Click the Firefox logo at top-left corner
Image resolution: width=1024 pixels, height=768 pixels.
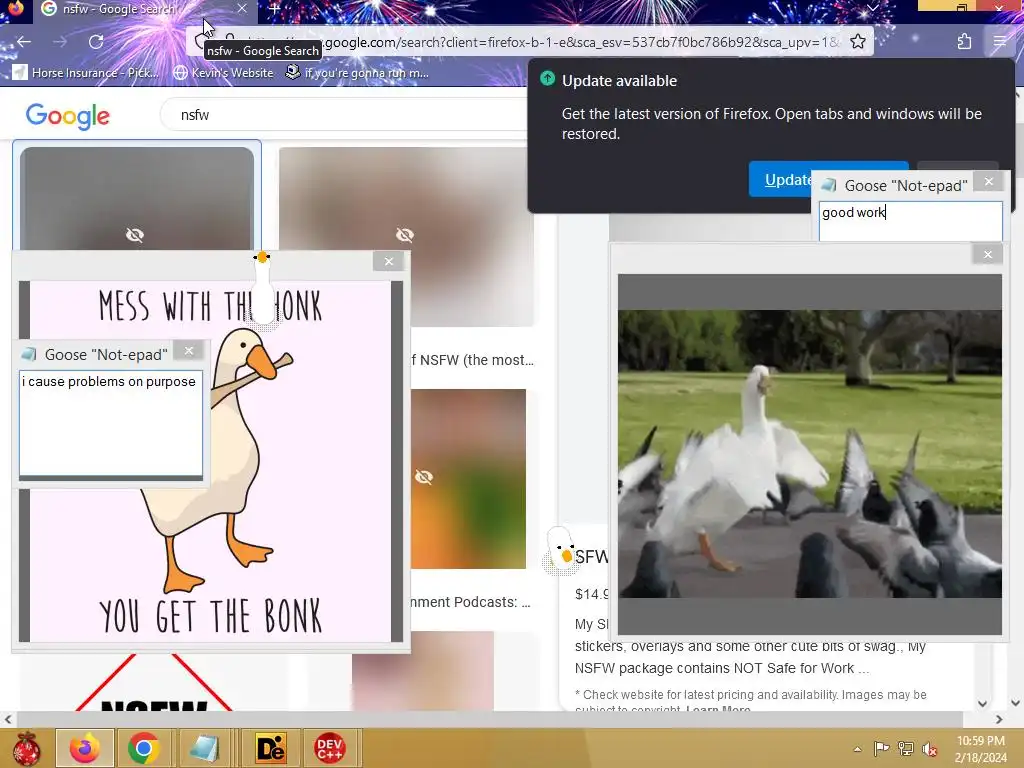16,8
